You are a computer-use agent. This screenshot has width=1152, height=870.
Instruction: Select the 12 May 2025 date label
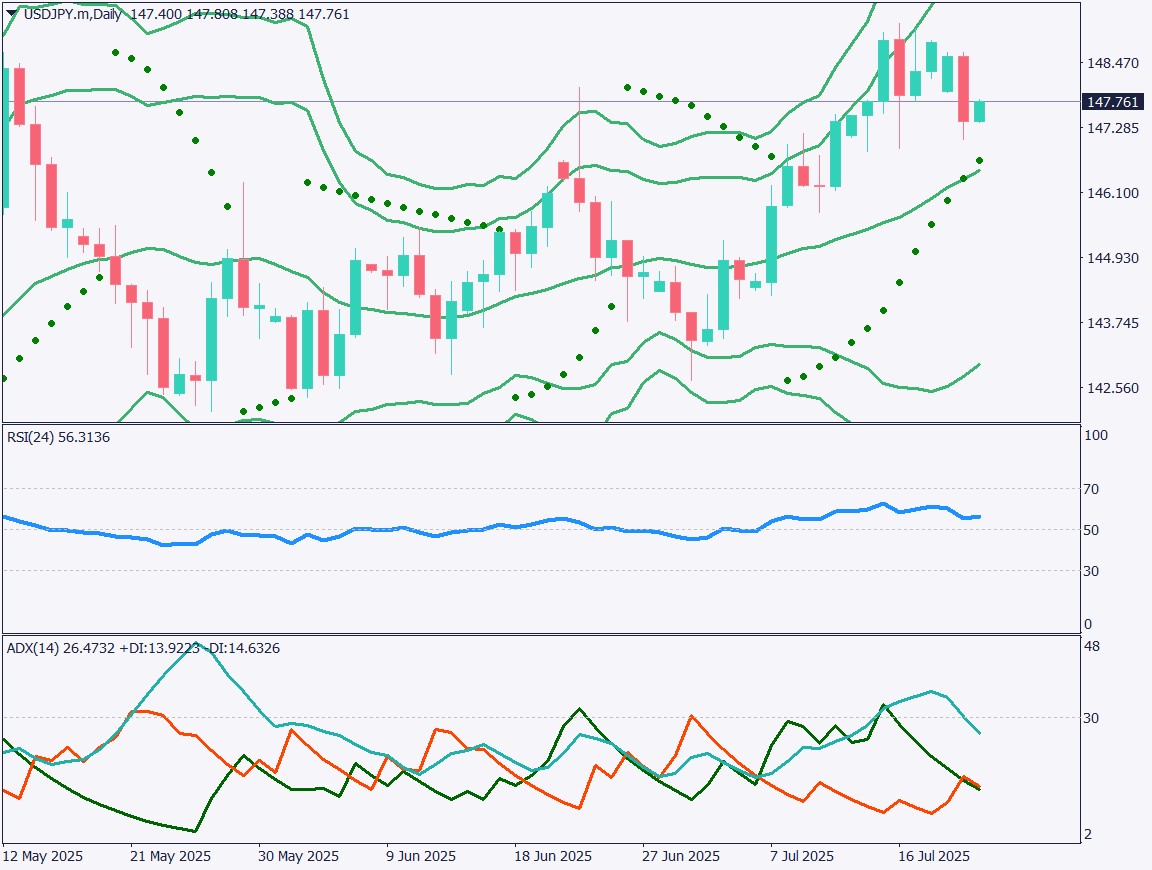(43, 857)
